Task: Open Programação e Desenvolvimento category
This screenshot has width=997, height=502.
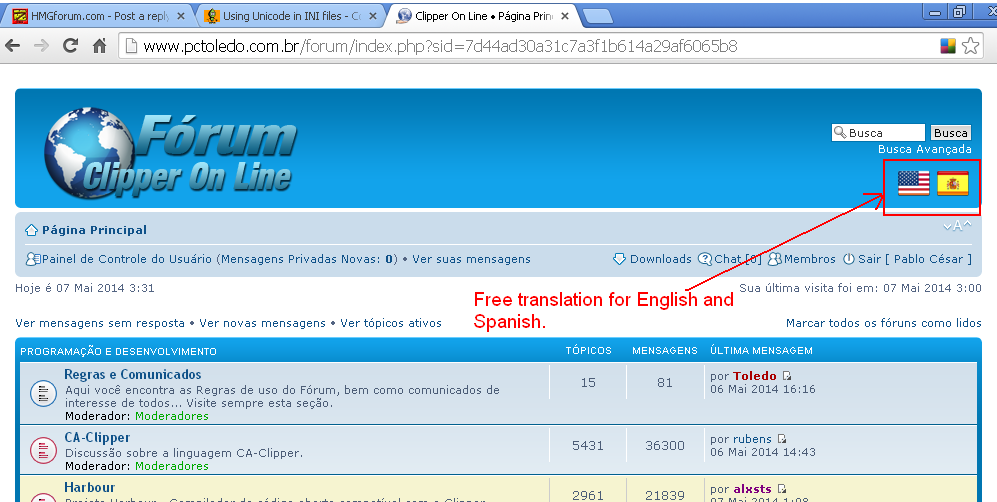Action: [118, 351]
